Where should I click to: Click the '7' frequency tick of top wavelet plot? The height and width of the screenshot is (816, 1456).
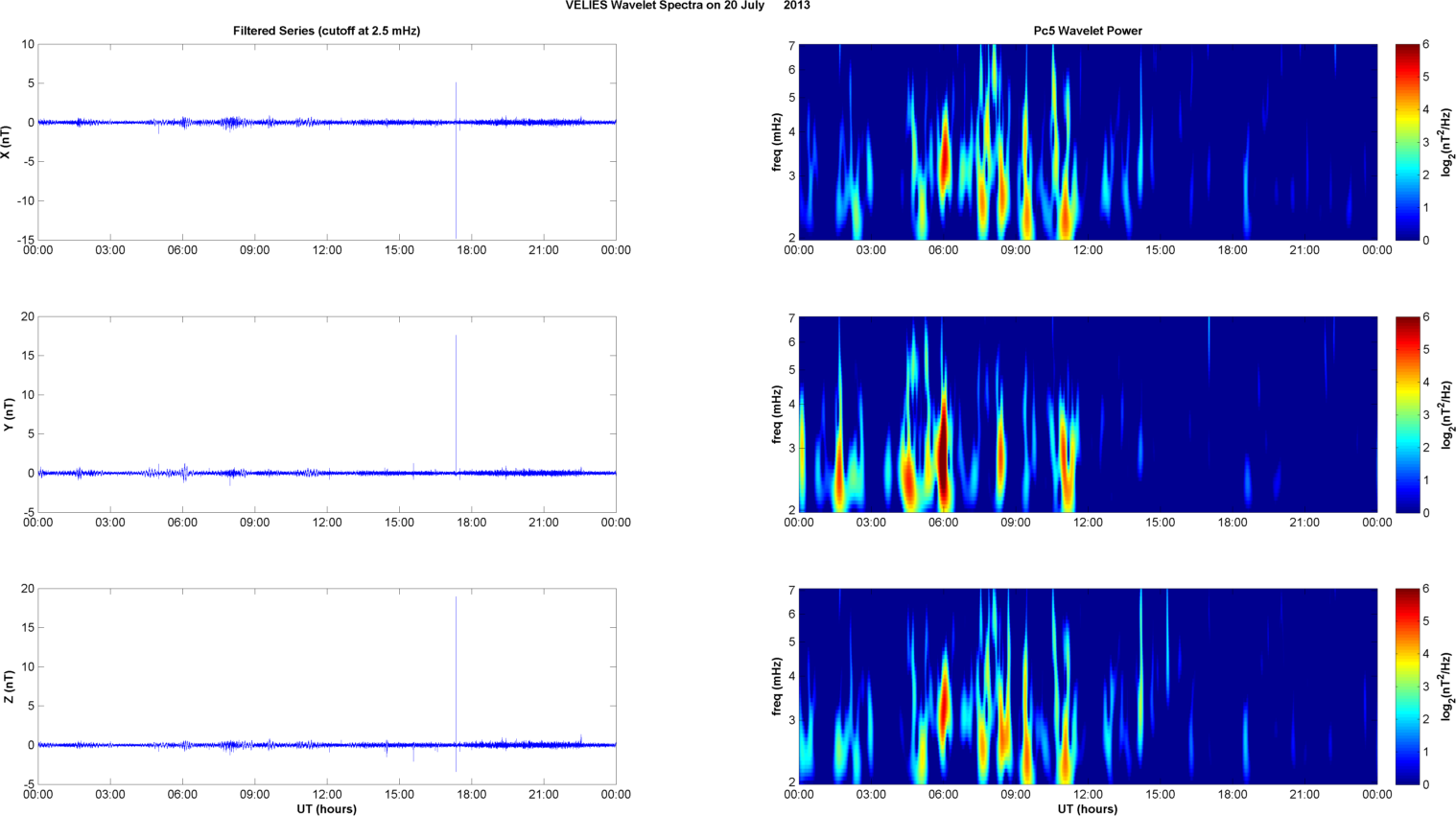click(792, 46)
